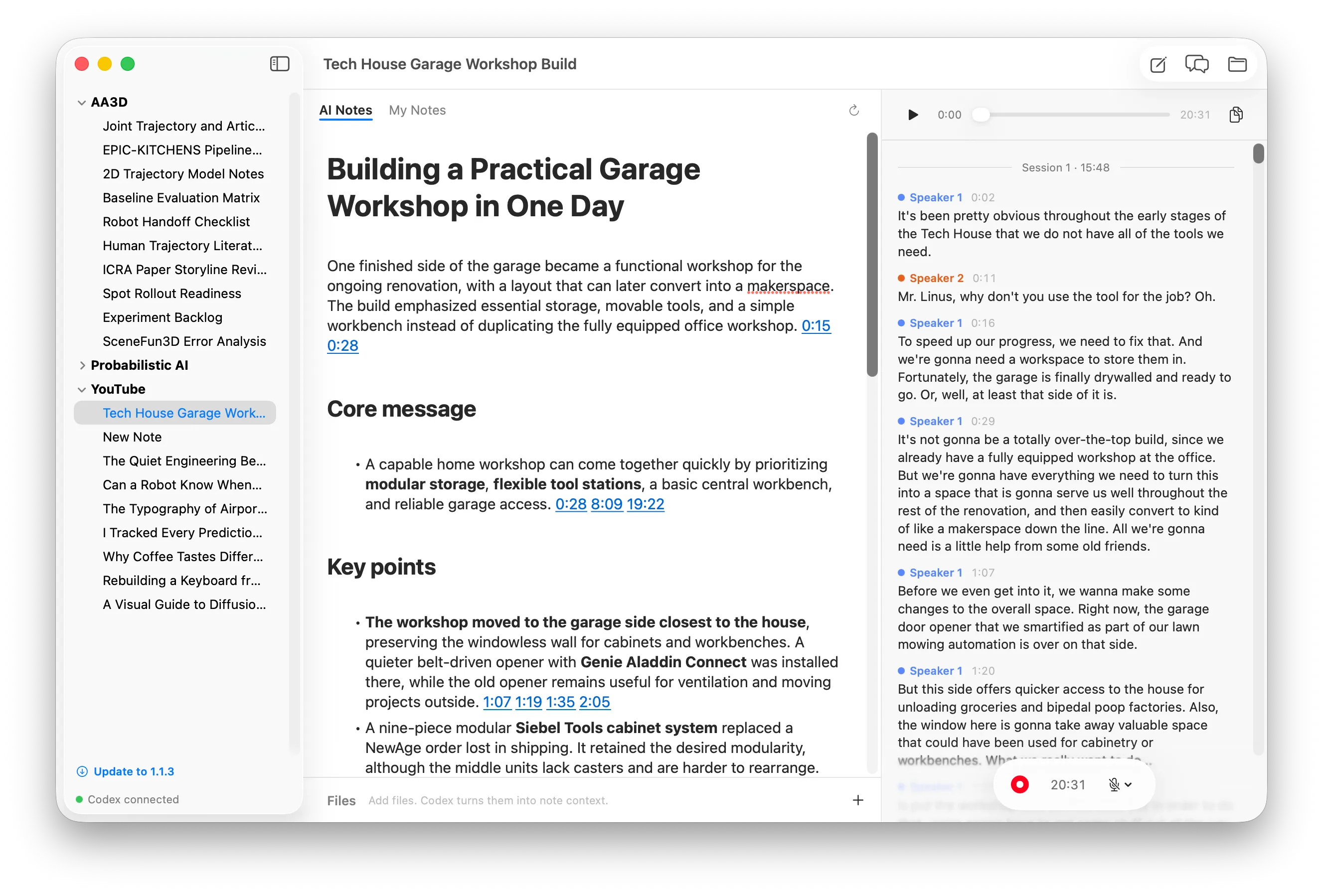This screenshot has height=896, width=1323.
Task: Click the audio playback slider knob
Action: tap(981, 115)
